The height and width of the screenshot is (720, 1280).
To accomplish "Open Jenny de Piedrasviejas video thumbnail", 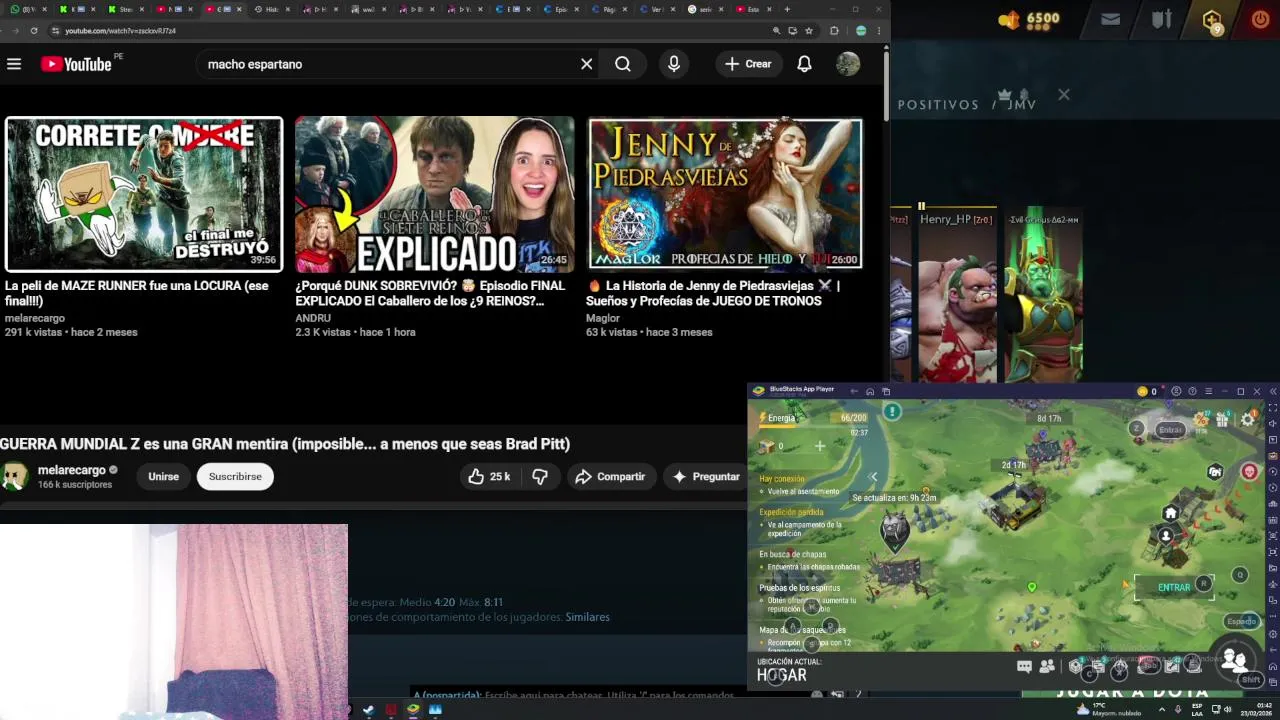I will [x=725, y=194].
